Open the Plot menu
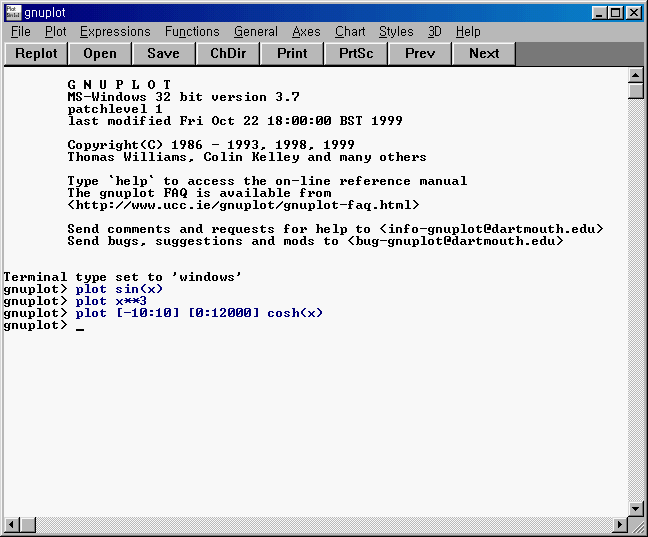This screenshot has width=648, height=537. click(x=56, y=32)
